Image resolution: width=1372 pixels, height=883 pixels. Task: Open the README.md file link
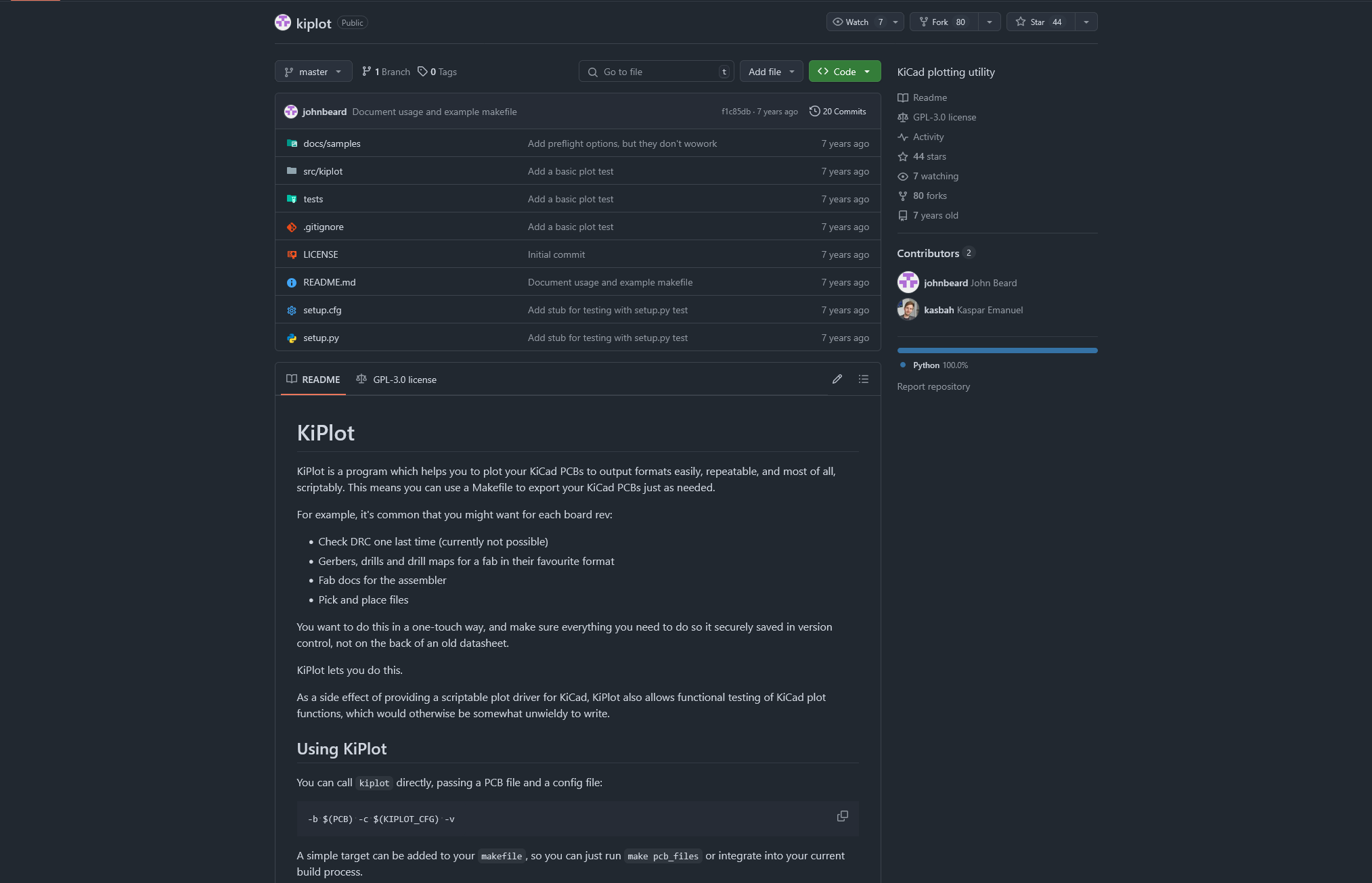(329, 282)
